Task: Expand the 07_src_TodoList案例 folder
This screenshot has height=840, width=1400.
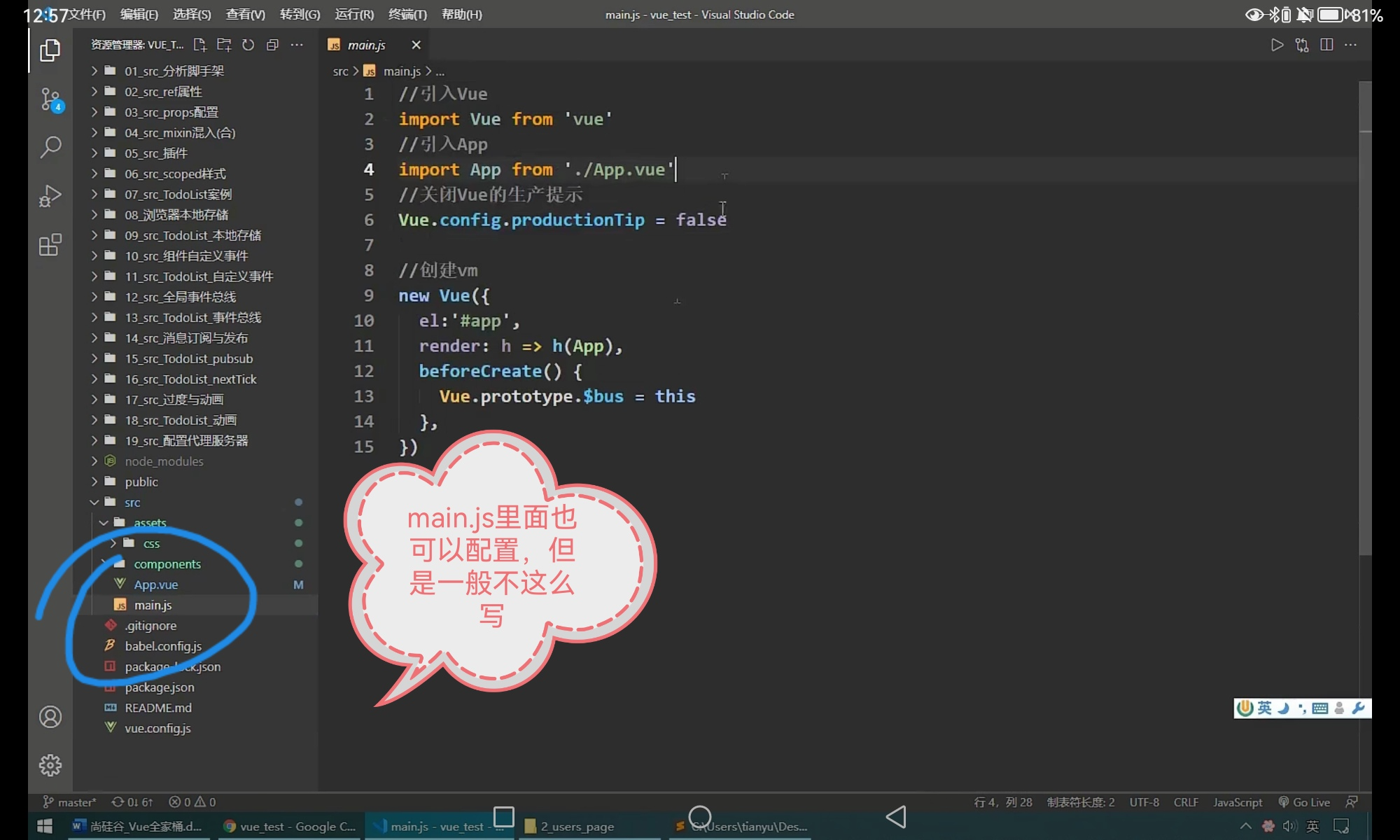Action: [x=178, y=194]
